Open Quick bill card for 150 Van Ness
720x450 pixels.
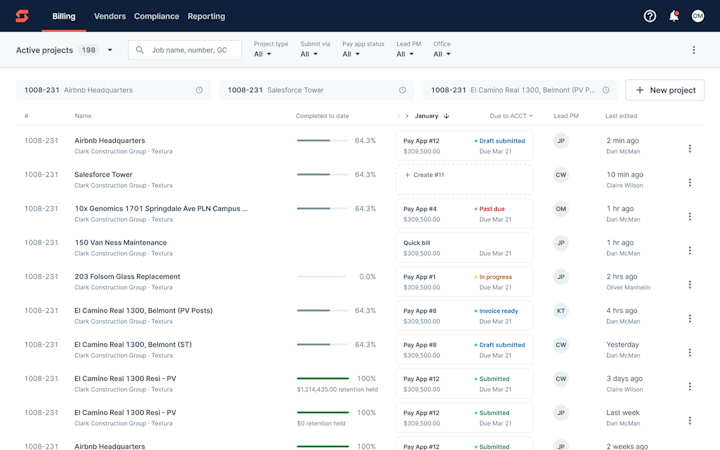[464, 248]
